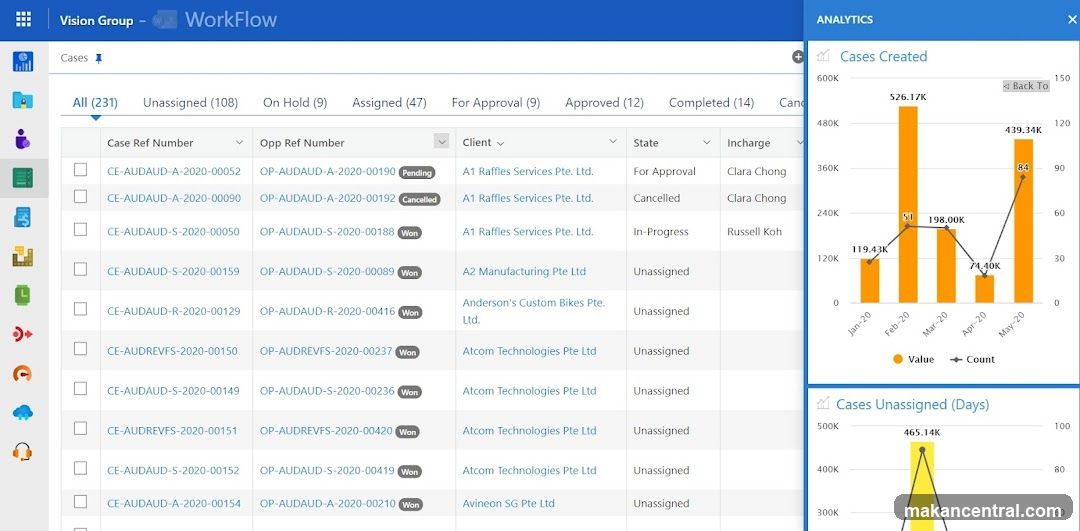This screenshot has height=531, width=1080.
Task: Switch to For Approval (9) tab
Action: pos(495,103)
